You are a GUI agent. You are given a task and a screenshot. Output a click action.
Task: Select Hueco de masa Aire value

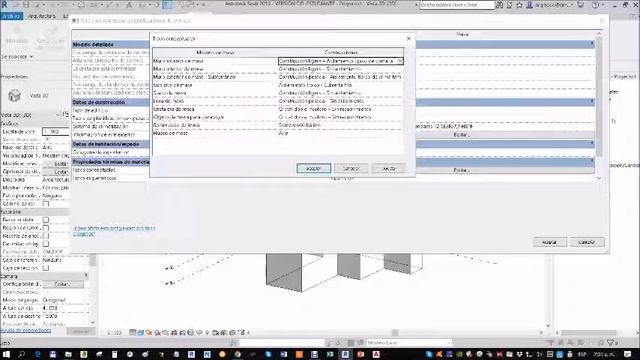click(340, 133)
